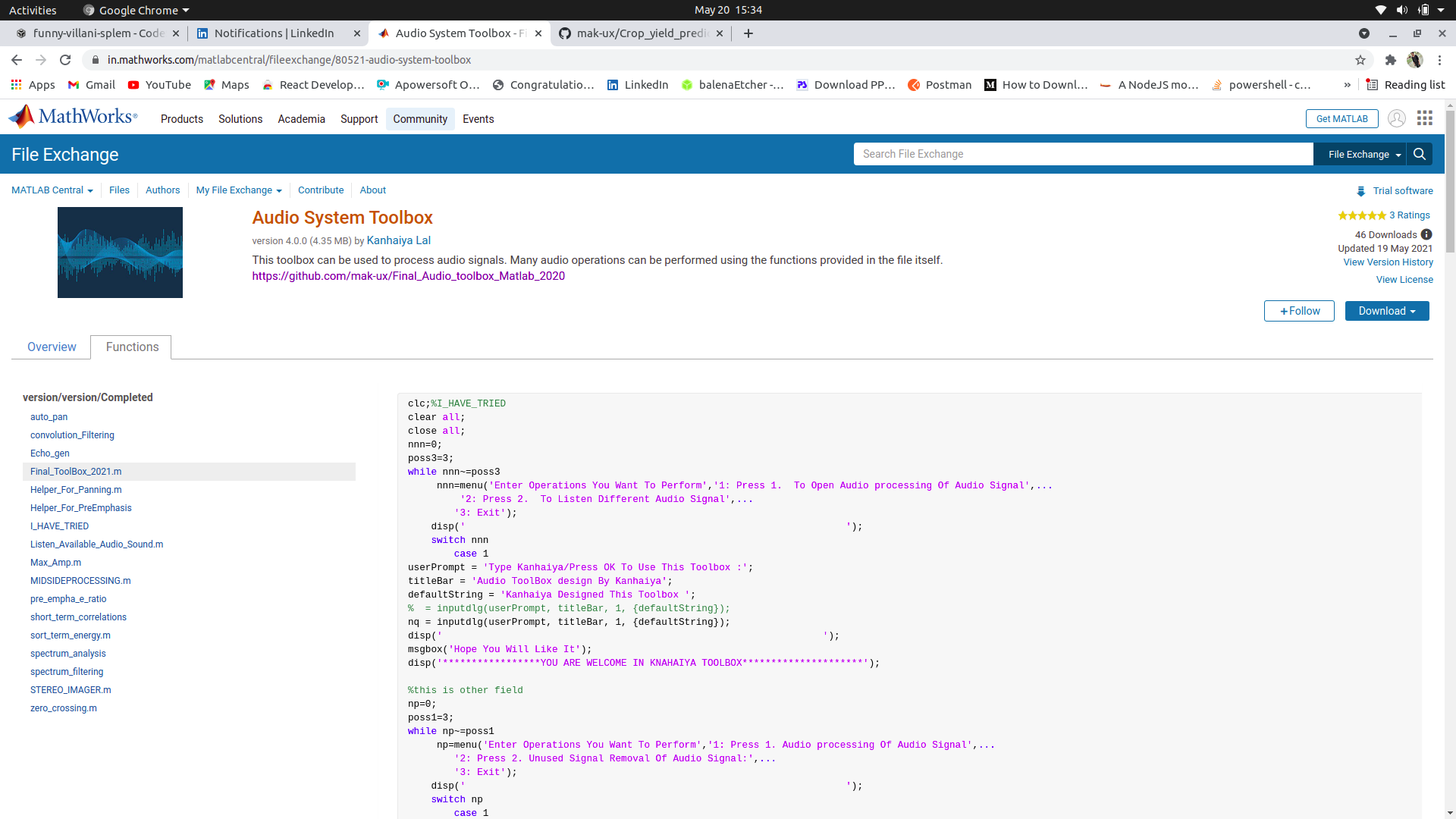Click the five-star rating icons

pyautogui.click(x=1362, y=215)
